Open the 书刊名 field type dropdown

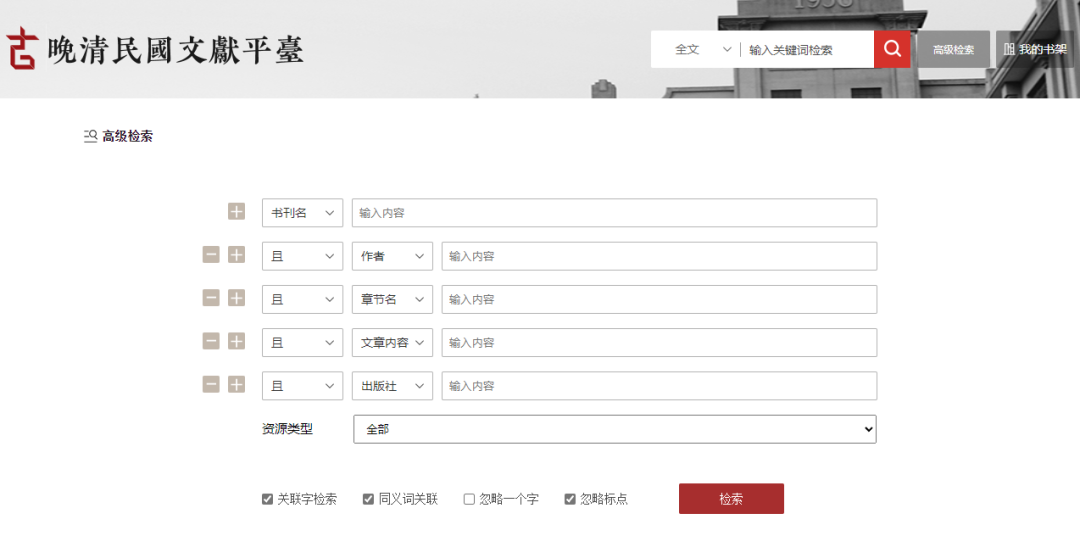[x=302, y=213]
